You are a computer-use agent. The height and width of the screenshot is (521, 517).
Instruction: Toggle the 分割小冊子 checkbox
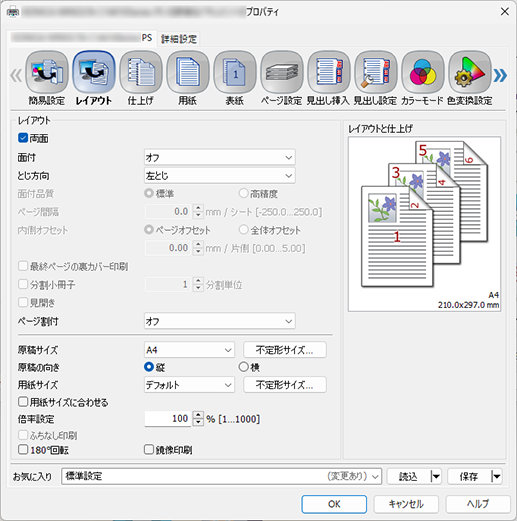[23, 284]
